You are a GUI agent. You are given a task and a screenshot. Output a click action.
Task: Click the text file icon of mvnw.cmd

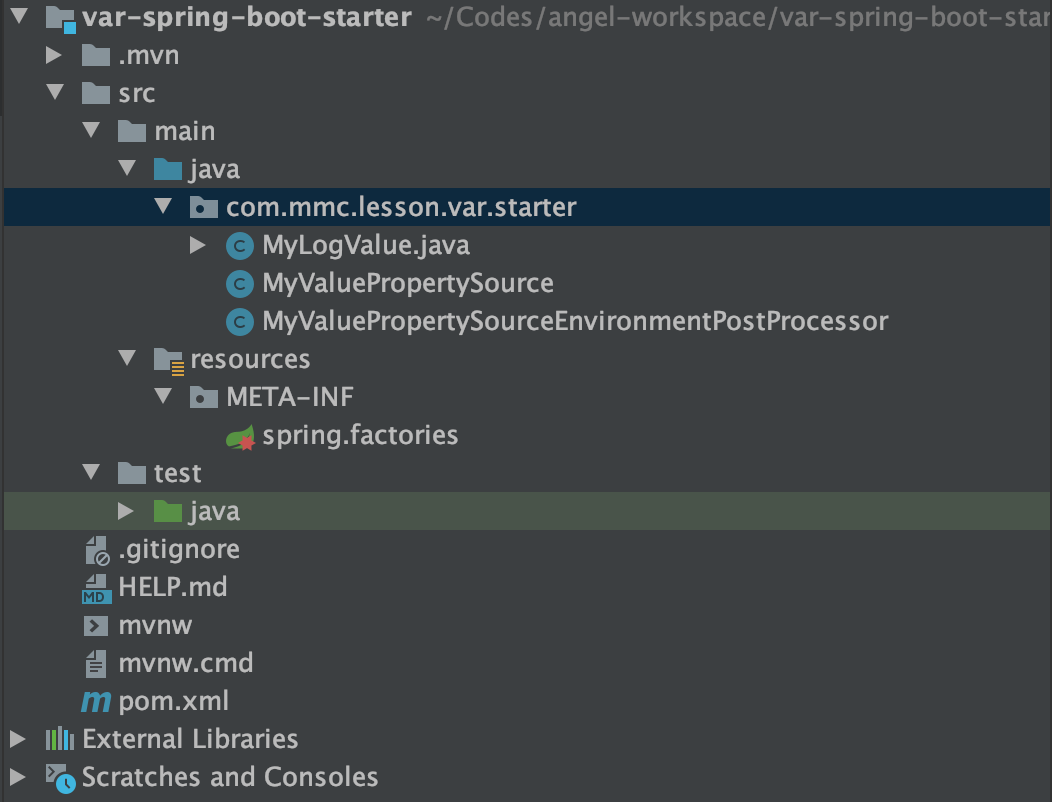coord(95,664)
